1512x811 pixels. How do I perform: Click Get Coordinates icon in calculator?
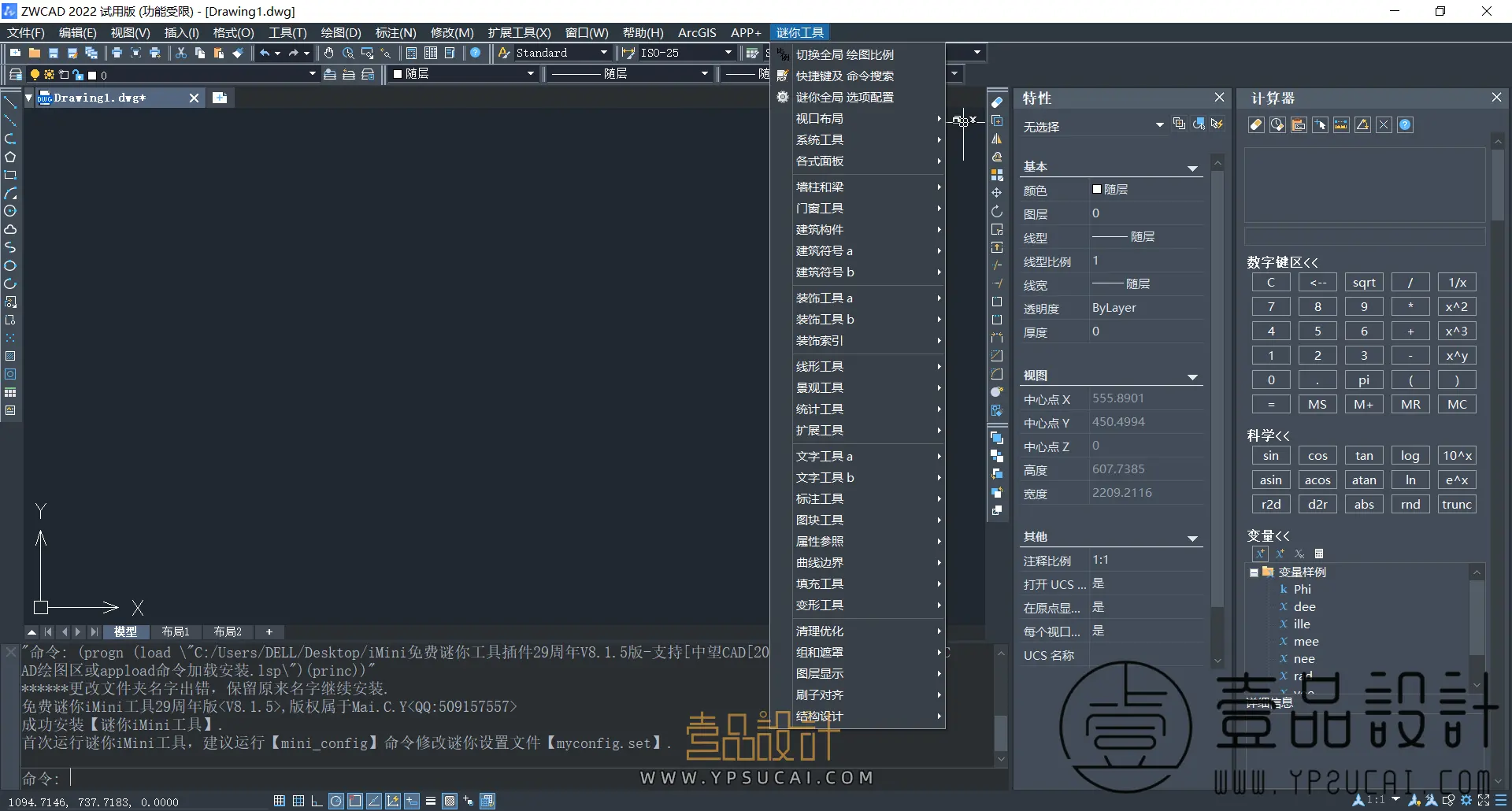tap(1321, 125)
